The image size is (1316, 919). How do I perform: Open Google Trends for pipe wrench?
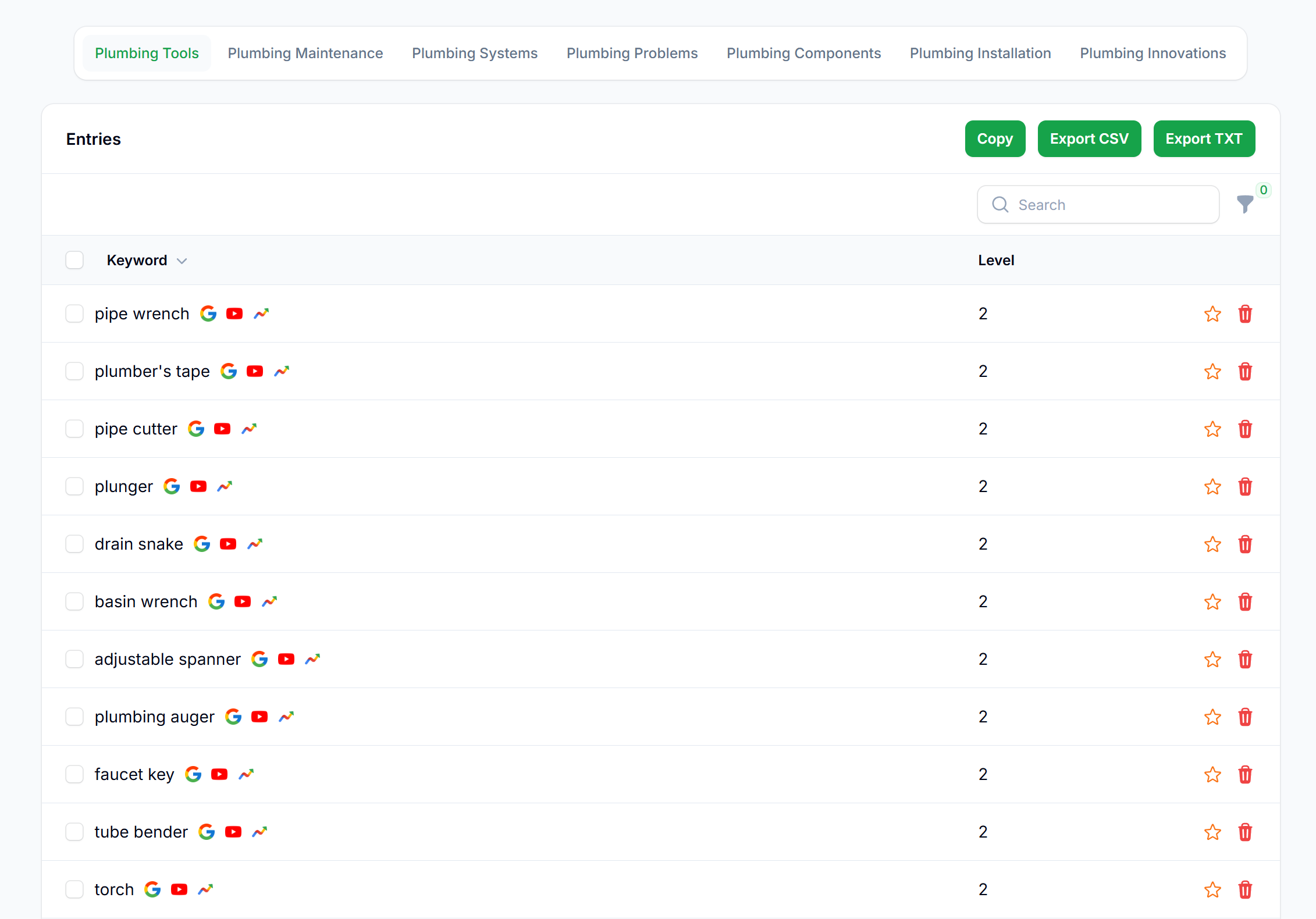click(261, 314)
